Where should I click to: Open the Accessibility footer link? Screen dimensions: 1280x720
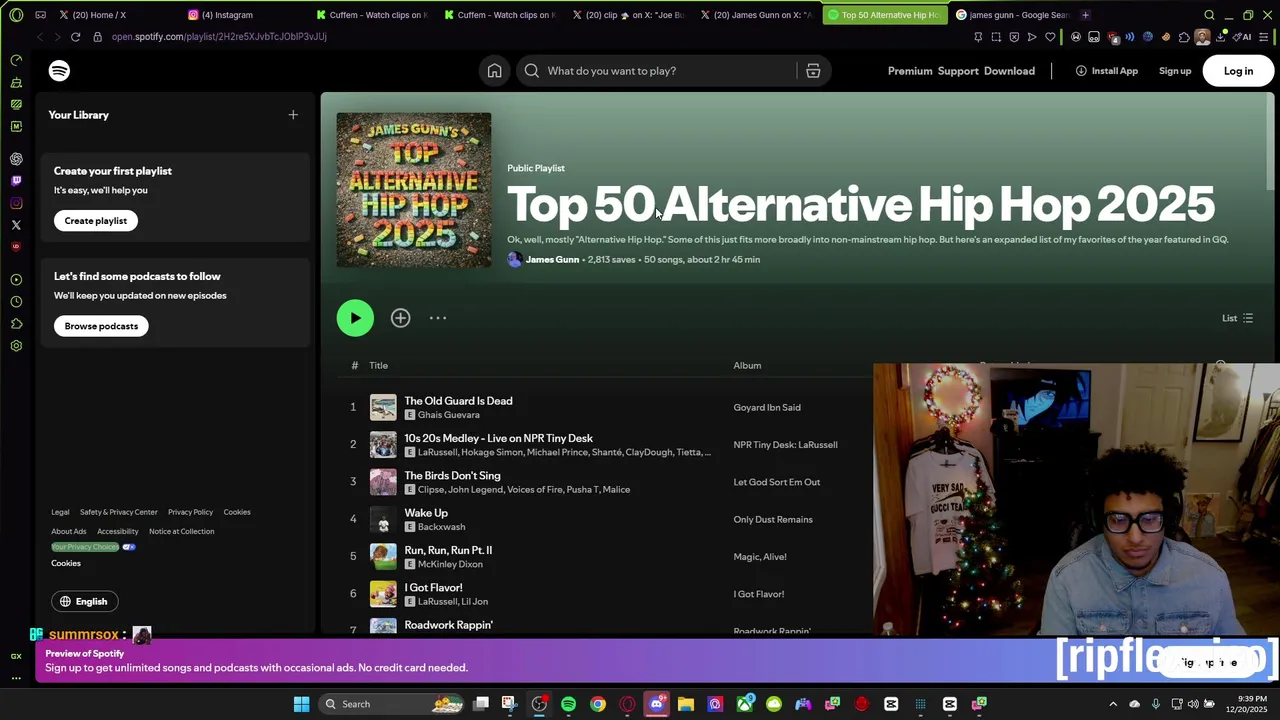[118, 532]
